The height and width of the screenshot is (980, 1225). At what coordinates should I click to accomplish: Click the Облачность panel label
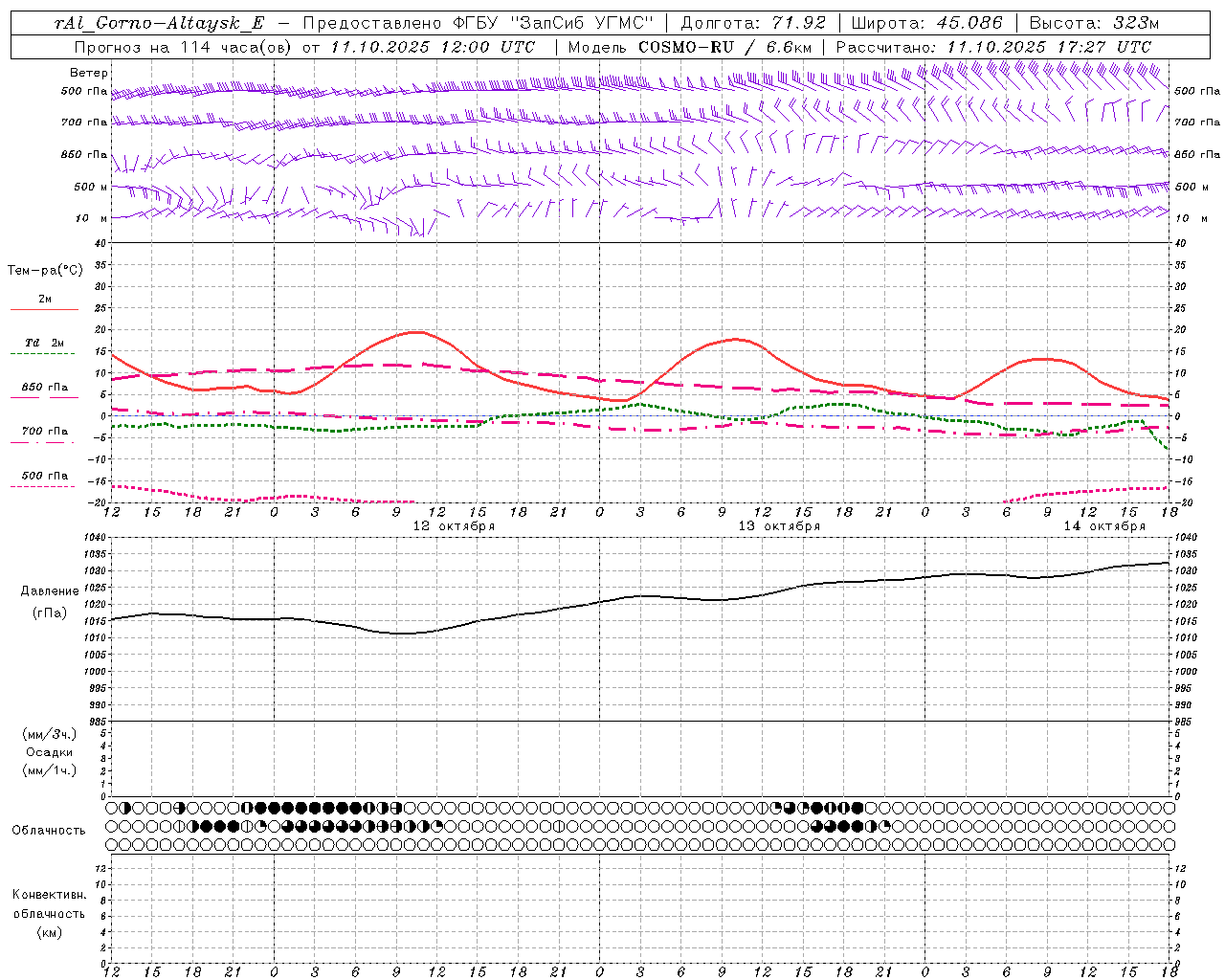[x=49, y=831]
